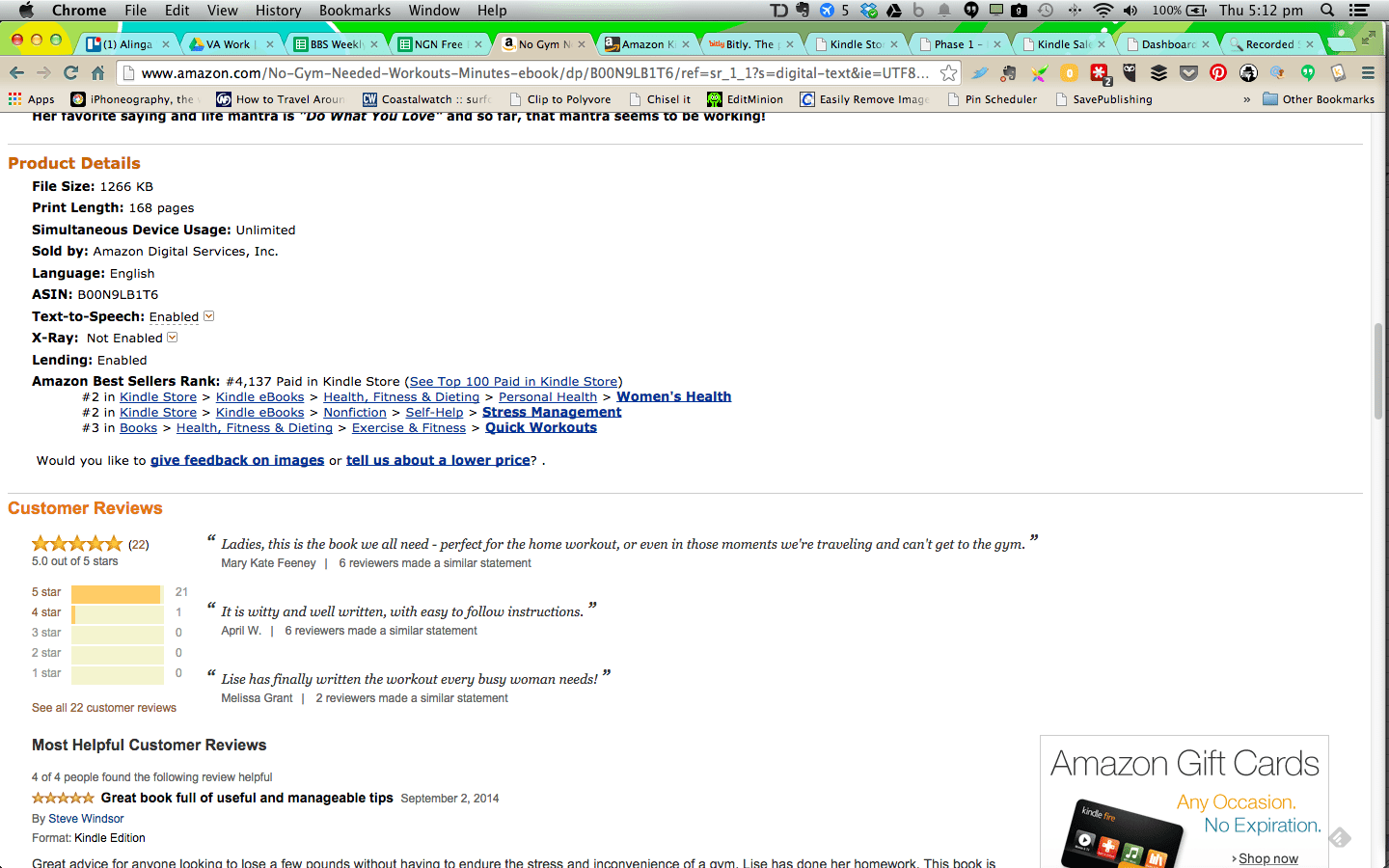Open the Women's Health category link
Screen dimensions: 1389x868
[x=674, y=396]
